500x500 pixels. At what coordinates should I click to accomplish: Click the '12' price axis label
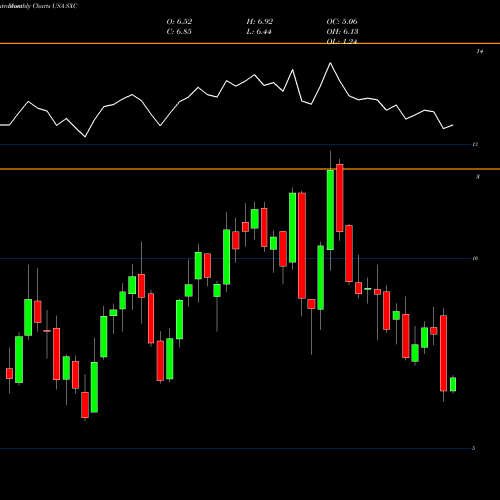[475, 144]
